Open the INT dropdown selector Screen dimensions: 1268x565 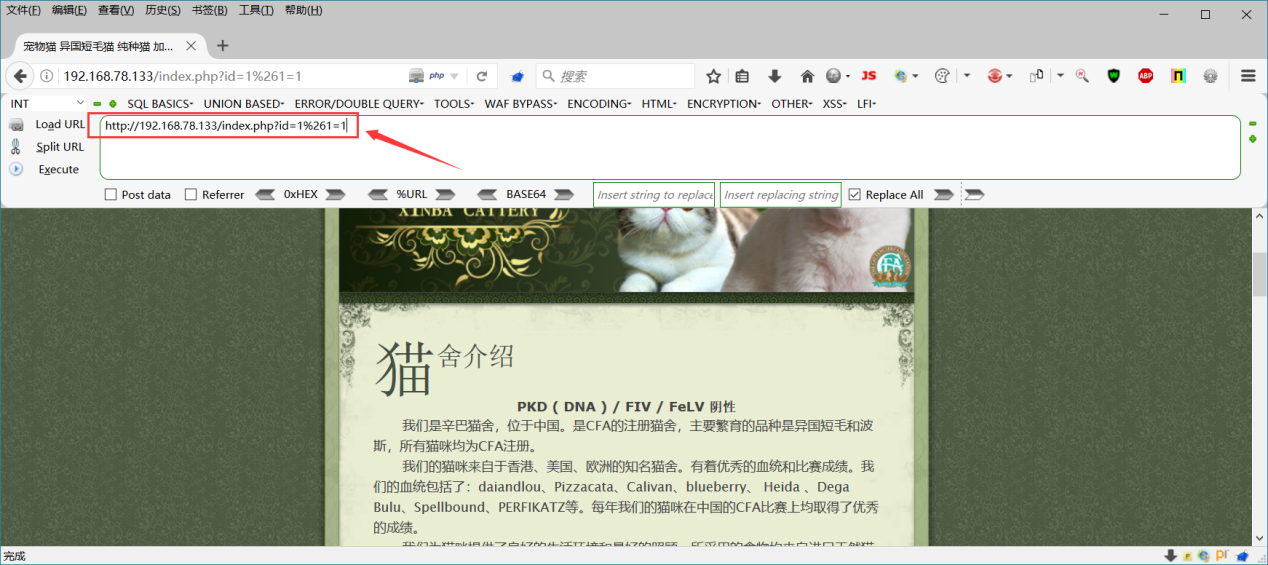(47, 103)
